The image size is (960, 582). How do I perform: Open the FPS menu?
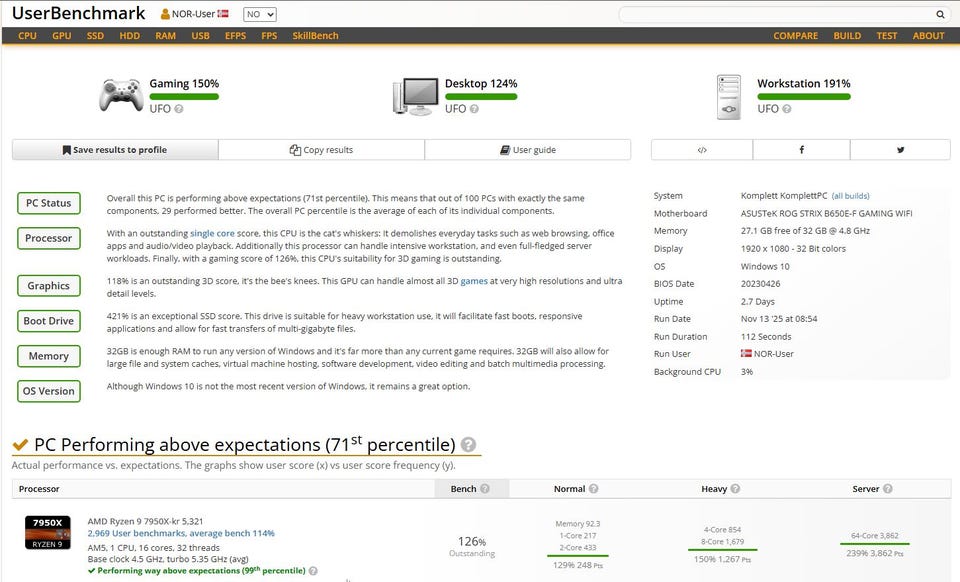(x=269, y=35)
